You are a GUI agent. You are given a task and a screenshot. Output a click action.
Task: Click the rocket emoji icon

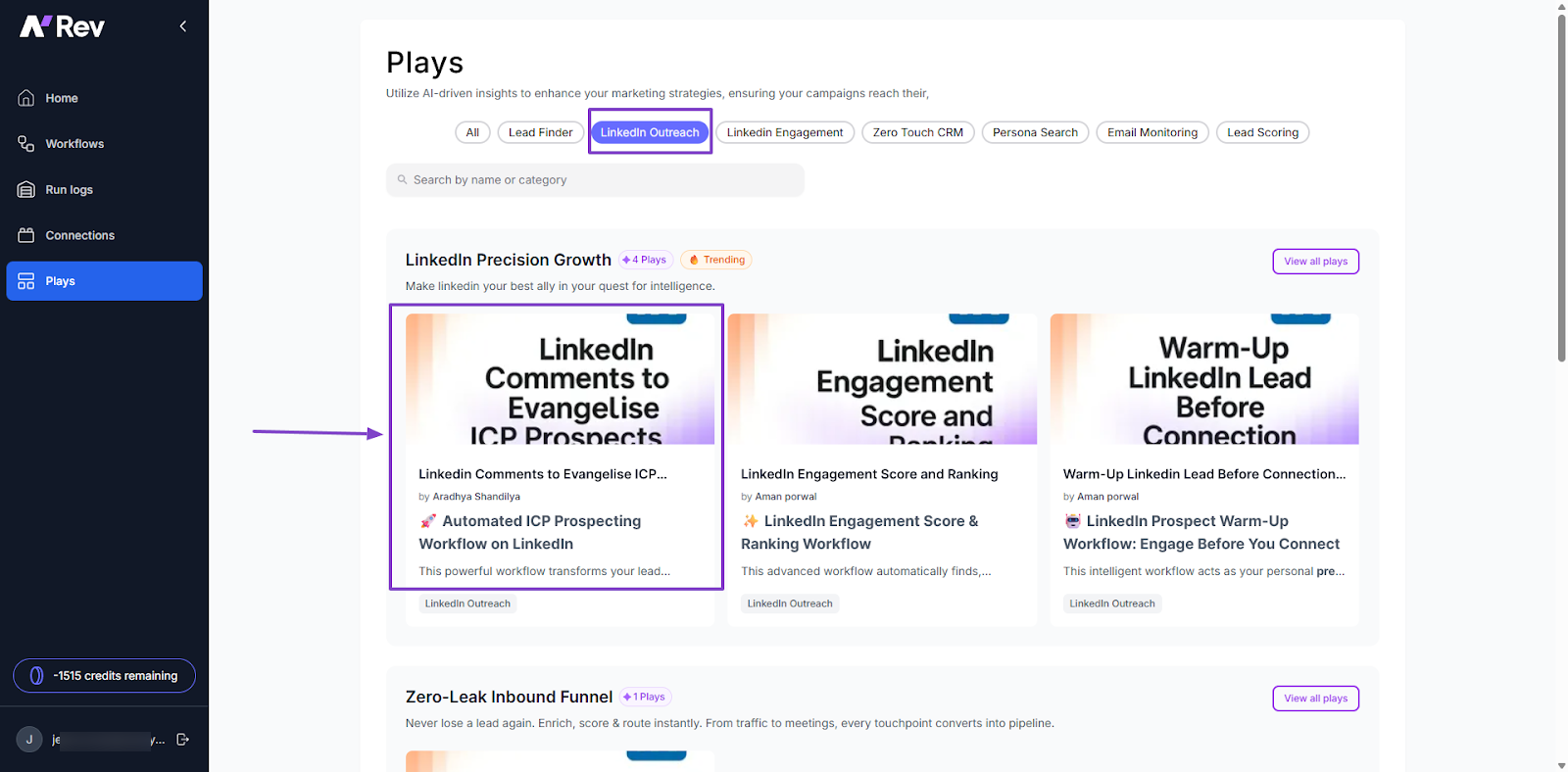(x=427, y=521)
